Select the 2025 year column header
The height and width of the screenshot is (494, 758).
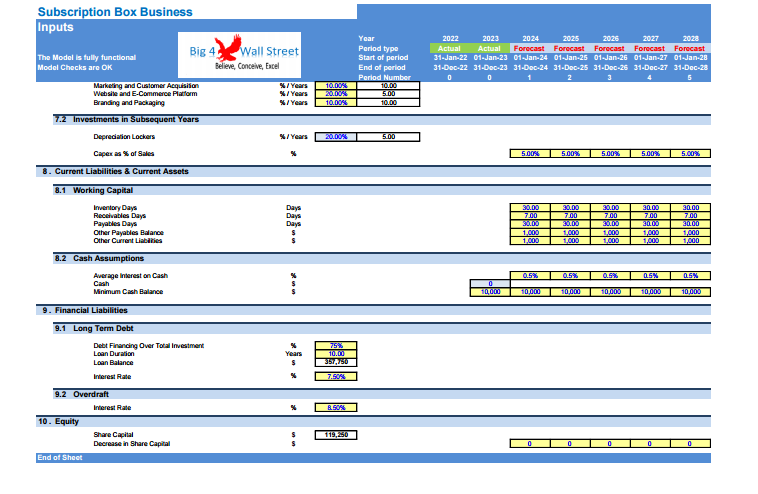point(570,39)
